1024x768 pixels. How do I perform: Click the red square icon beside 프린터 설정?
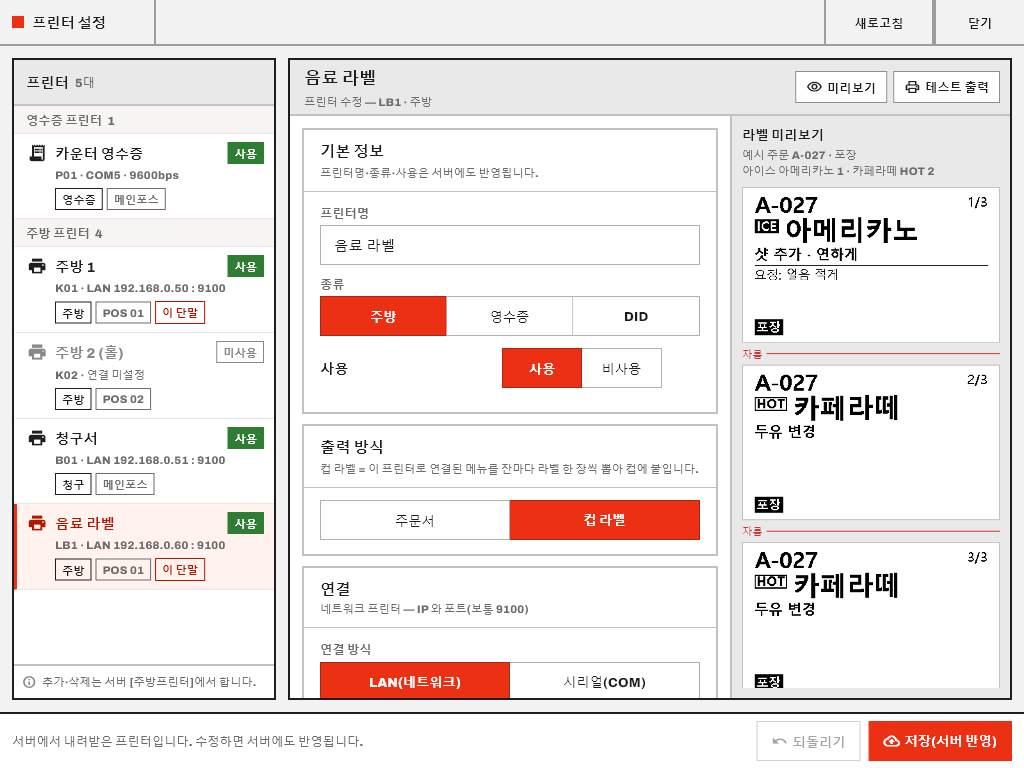coord(18,22)
